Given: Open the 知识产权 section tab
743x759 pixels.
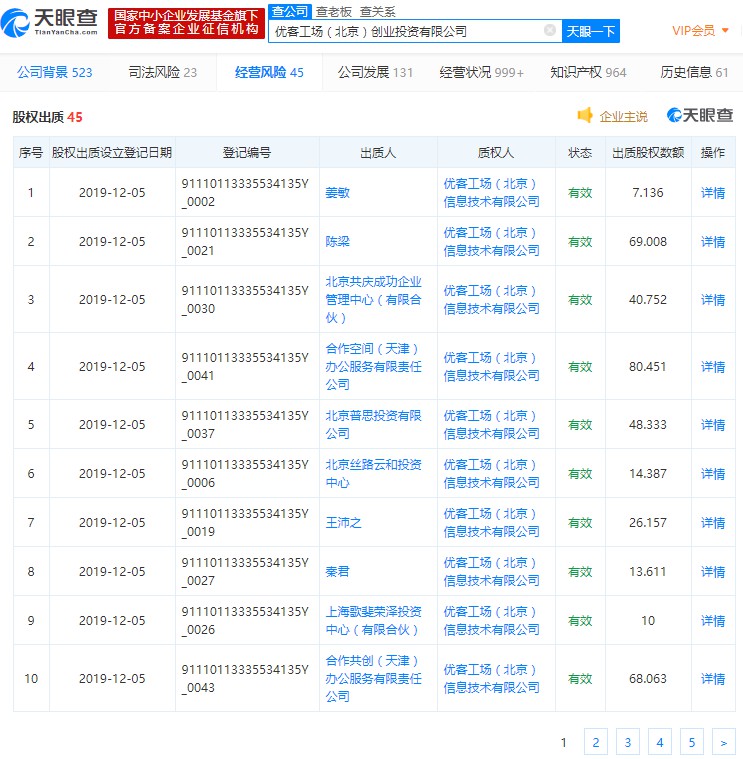Looking at the screenshot, I should coord(588,72).
